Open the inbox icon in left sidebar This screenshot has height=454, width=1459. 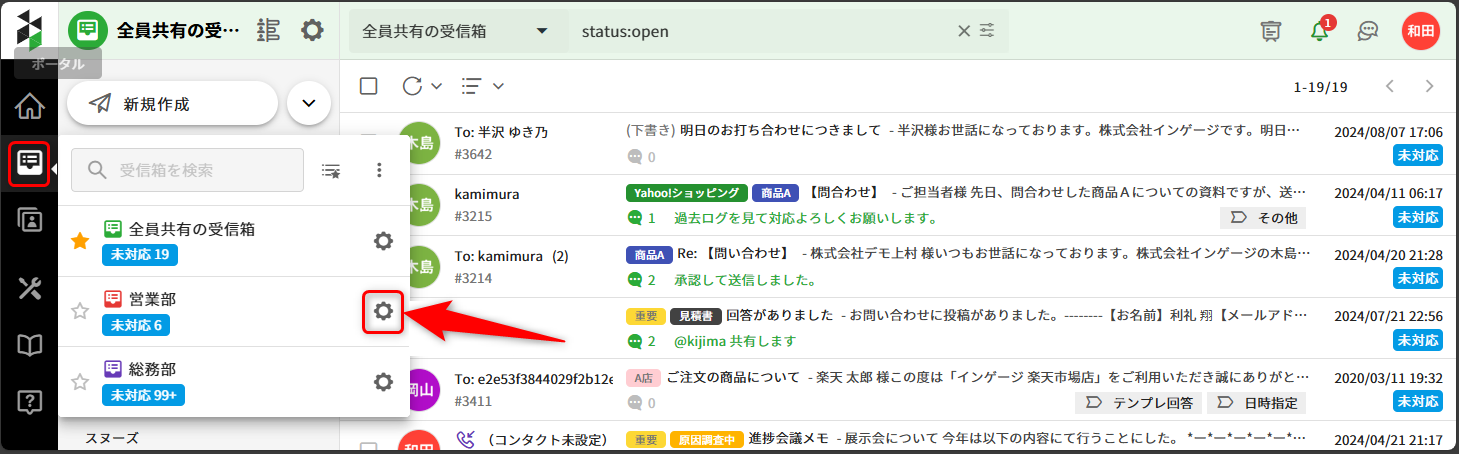click(29, 163)
